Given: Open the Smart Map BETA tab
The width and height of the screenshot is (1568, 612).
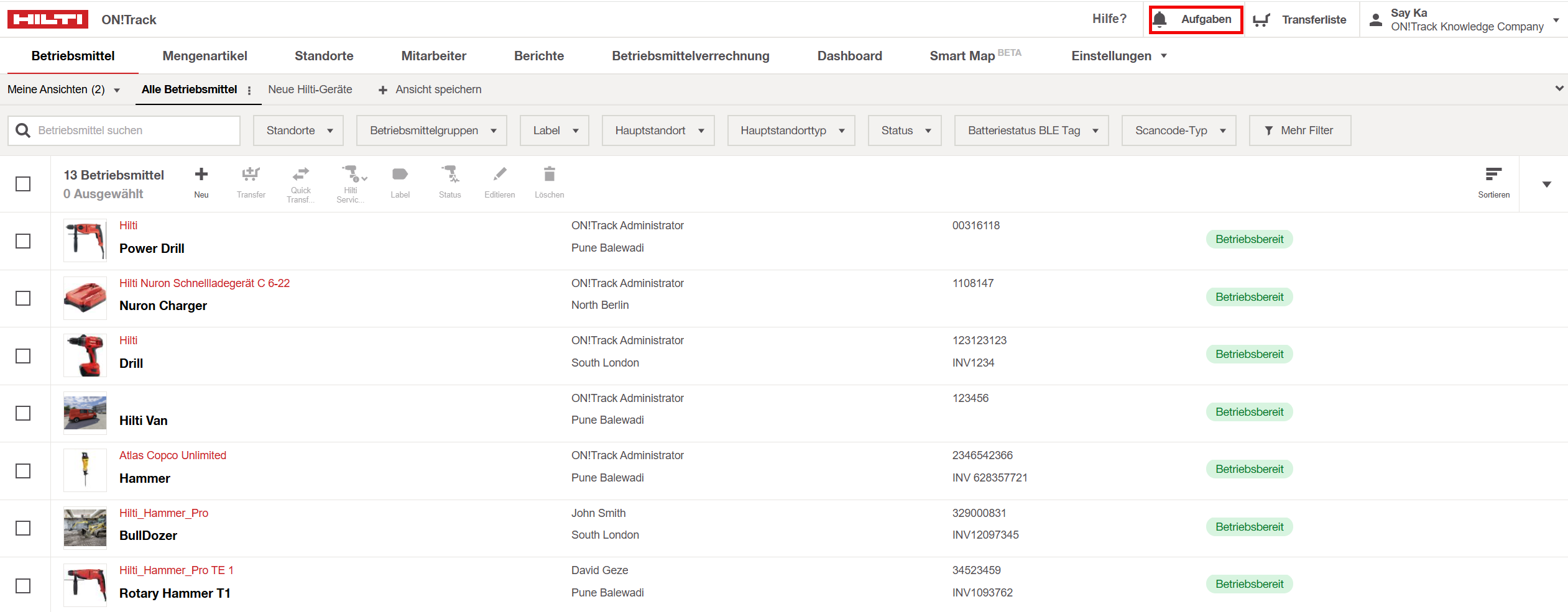Looking at the screenshot, I should (975, 56).
